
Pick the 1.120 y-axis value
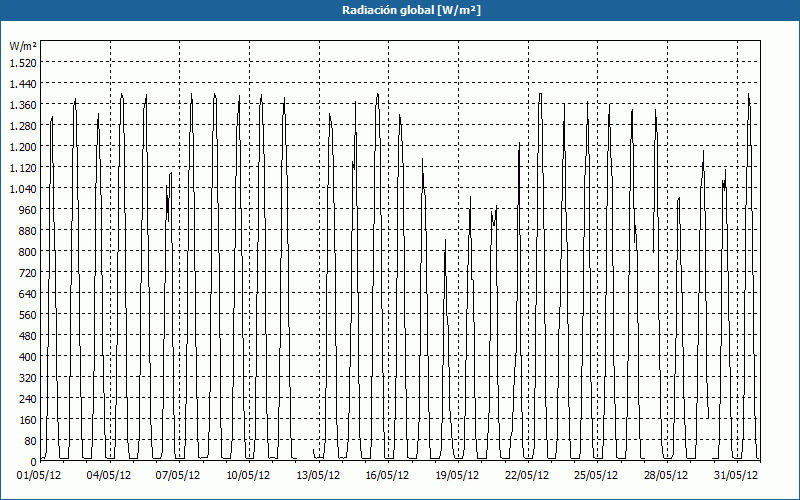coord(23,168)
